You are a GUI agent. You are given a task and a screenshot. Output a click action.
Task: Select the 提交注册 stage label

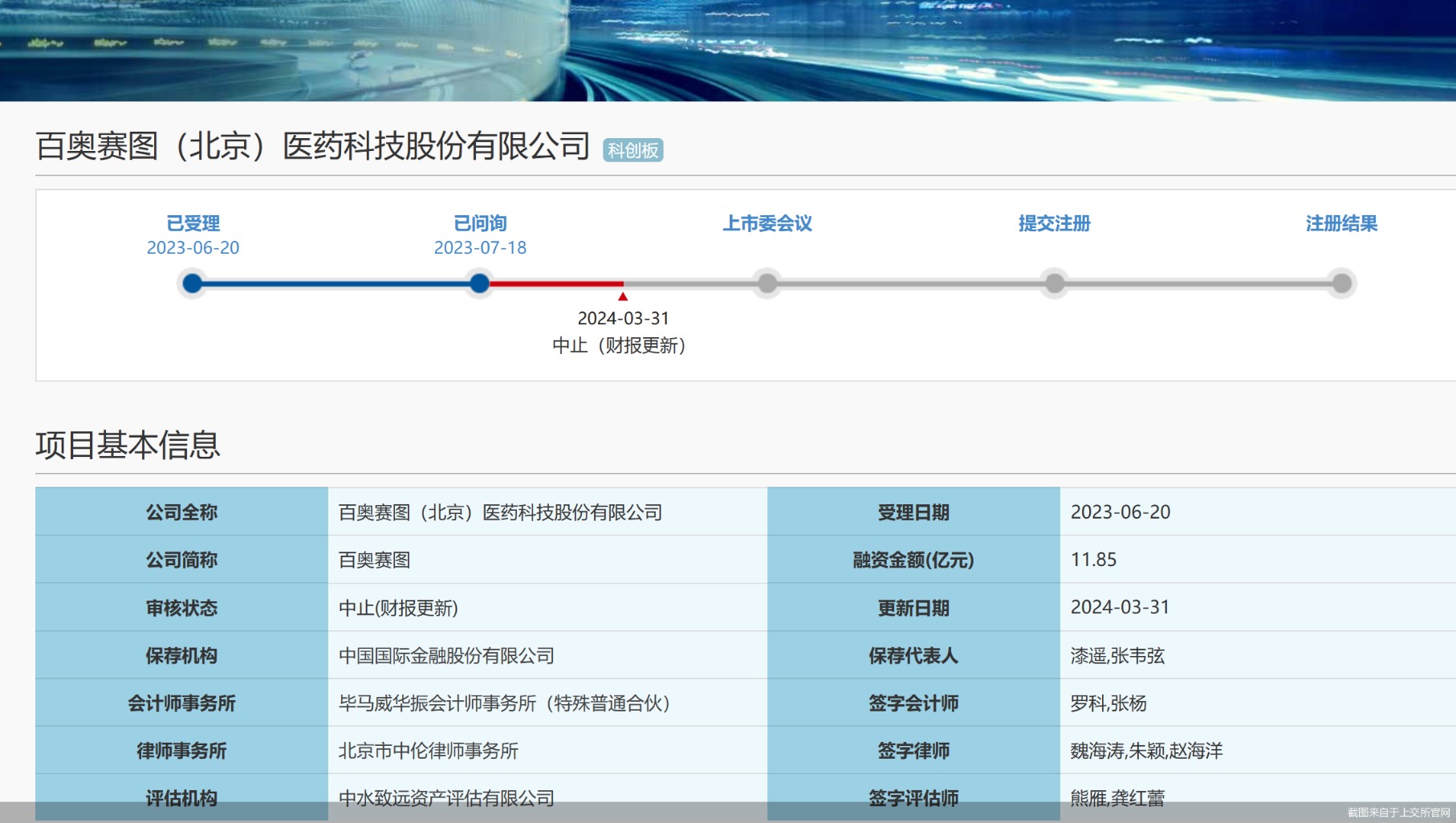point(1055,223)
